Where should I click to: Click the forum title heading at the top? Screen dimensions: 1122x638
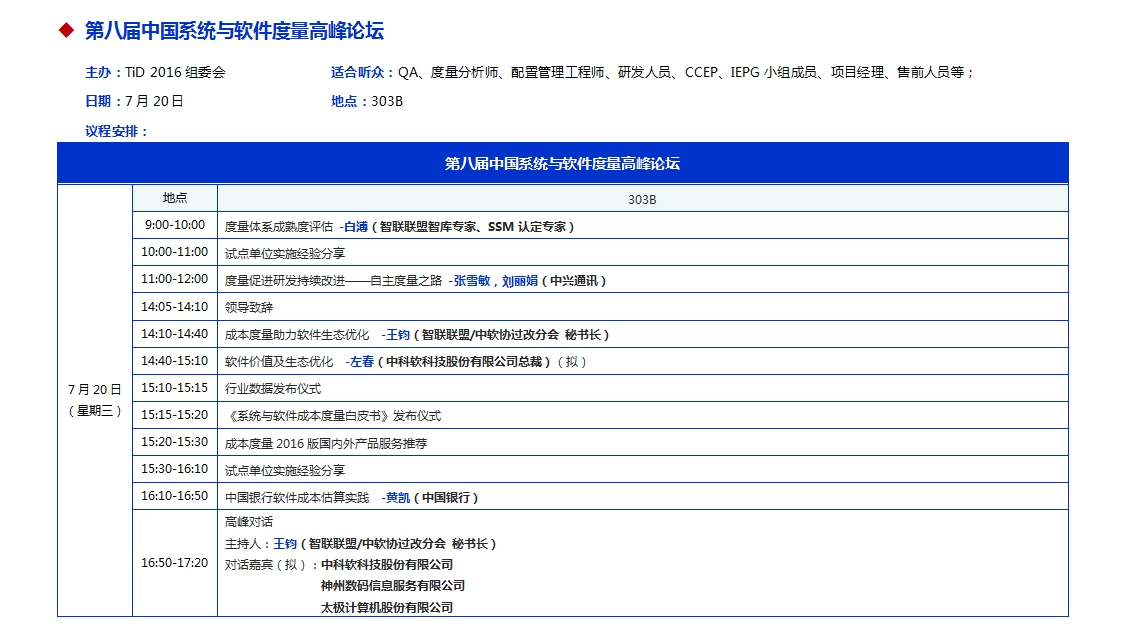pyautogui.click(x=234, y=31)
